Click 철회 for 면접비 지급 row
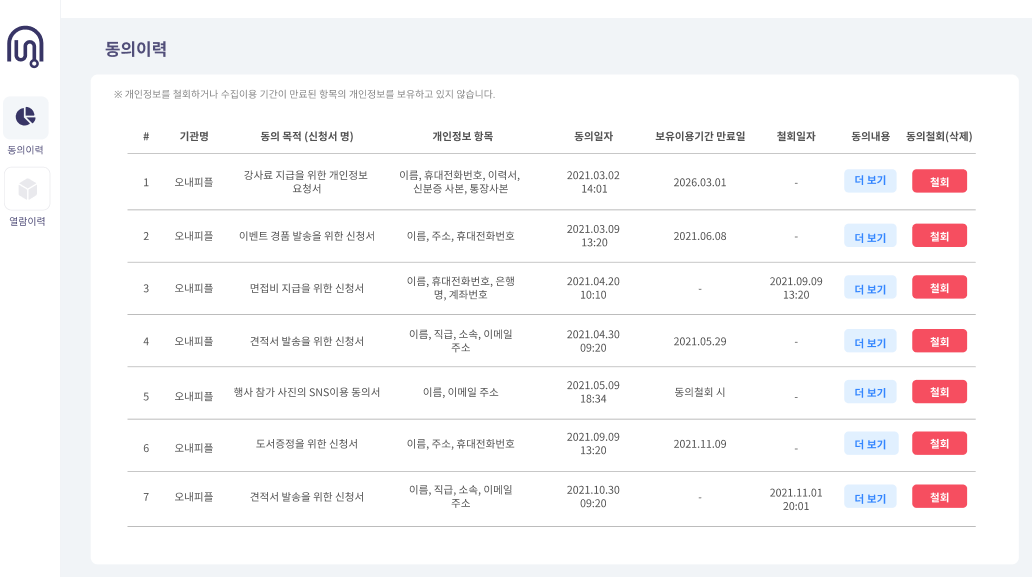 [939, 288]
